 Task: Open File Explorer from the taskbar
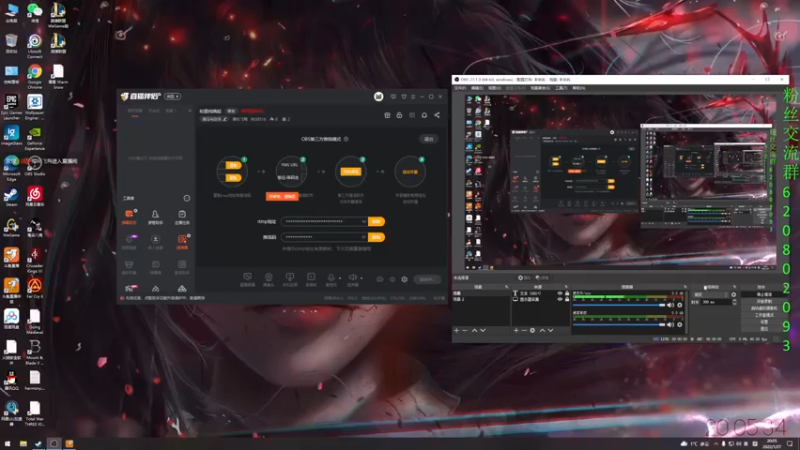[23, 443]
